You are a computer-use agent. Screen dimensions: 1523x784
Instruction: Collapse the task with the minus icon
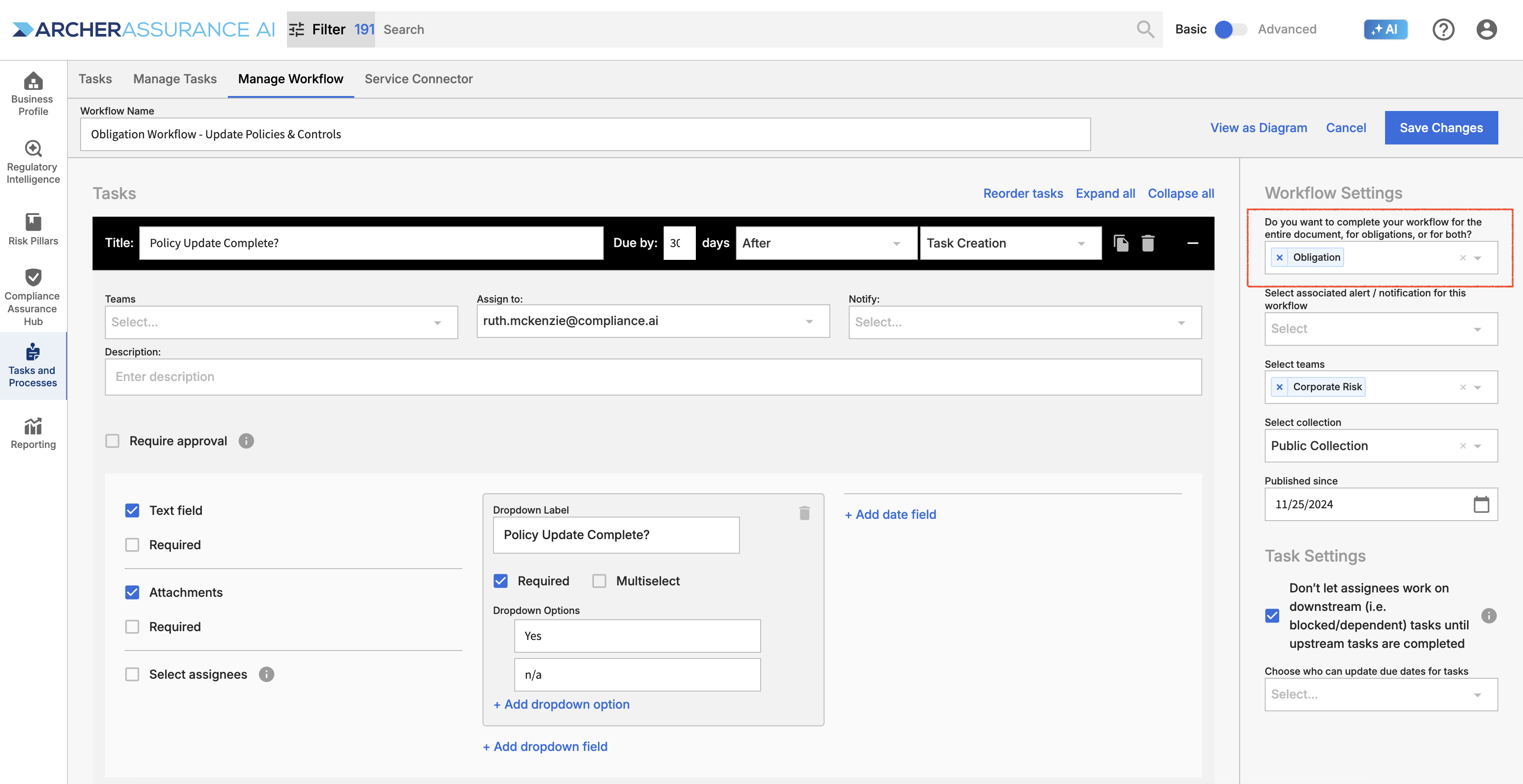coord(1192,243)
